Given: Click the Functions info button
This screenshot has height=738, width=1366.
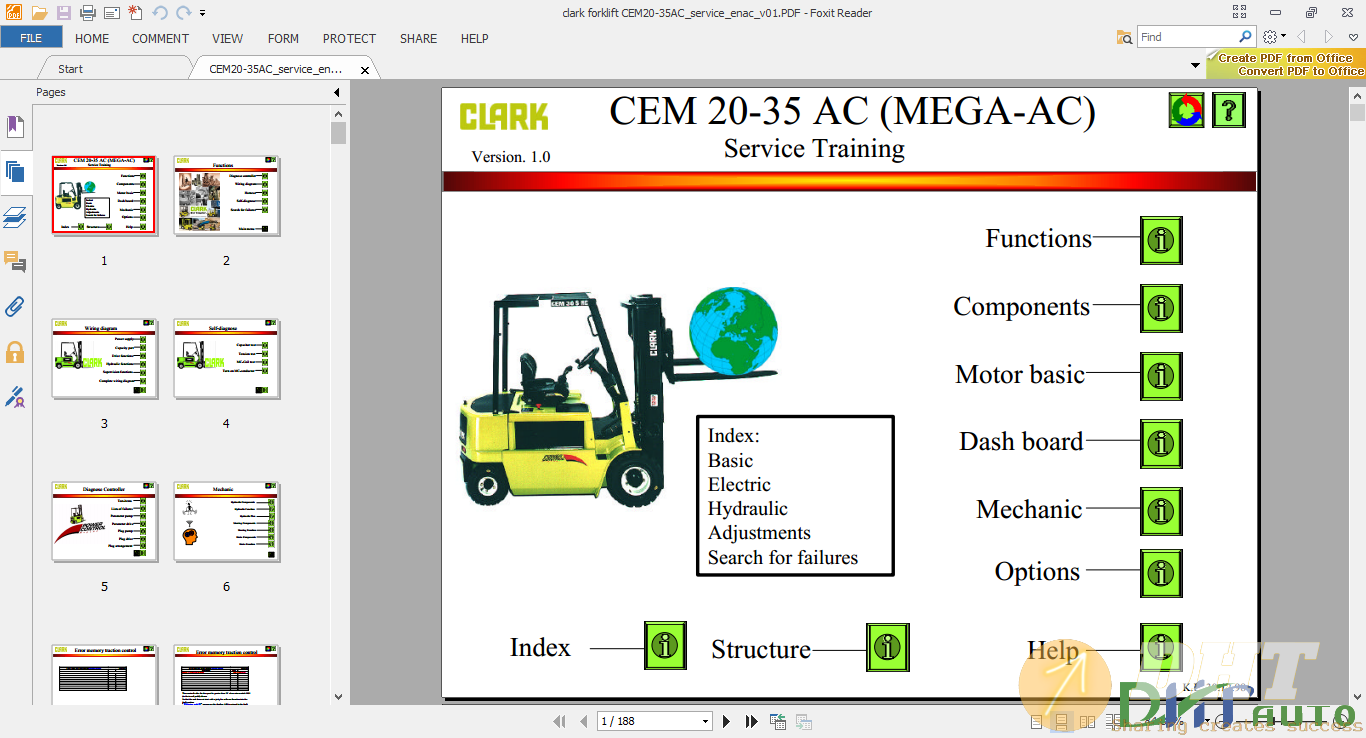Looking at the screenshot, I should click(x=1161, y=240).
